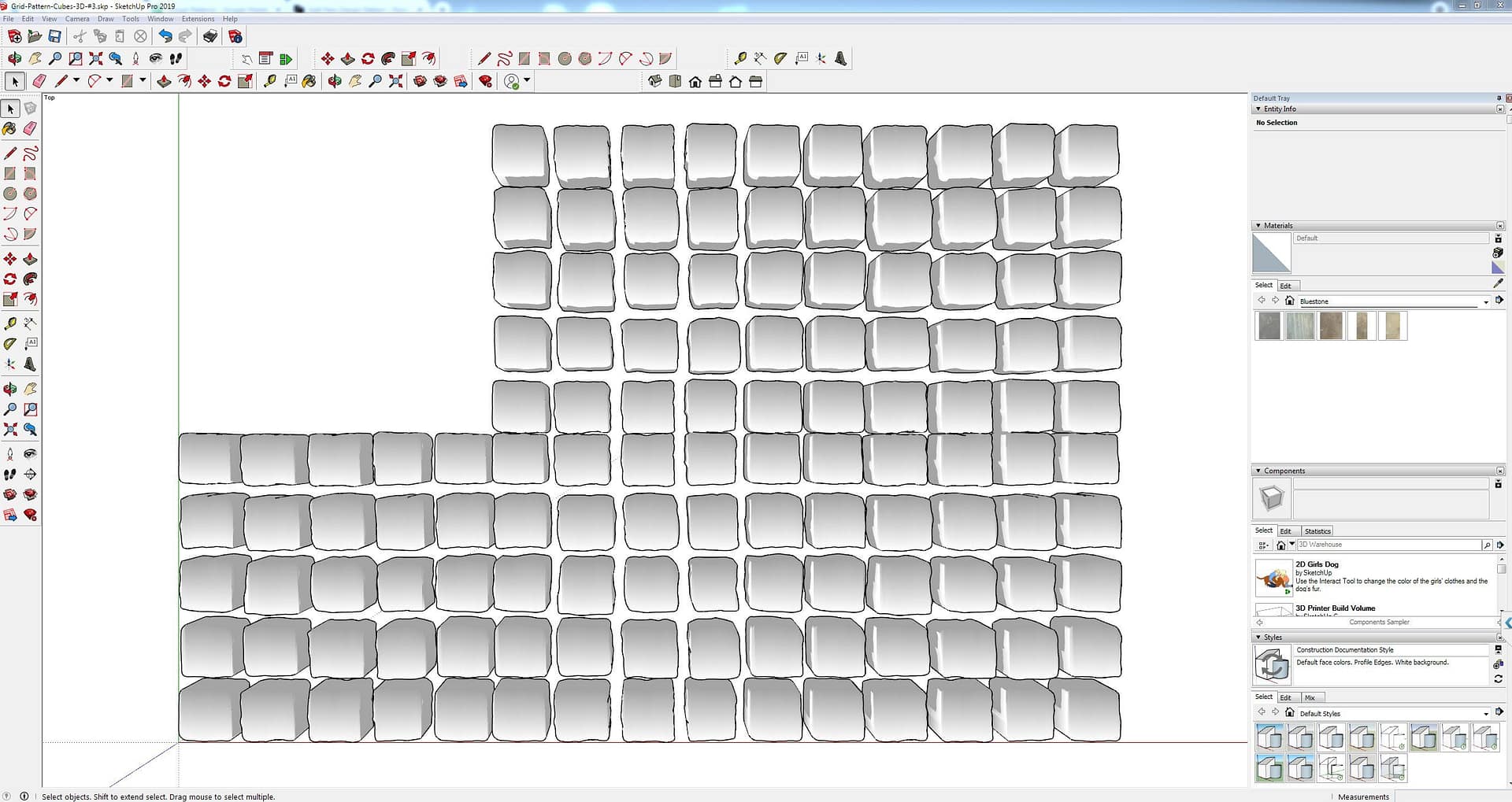
Task: Switch to Components Statistics tab
Action: click(1317, 531)
